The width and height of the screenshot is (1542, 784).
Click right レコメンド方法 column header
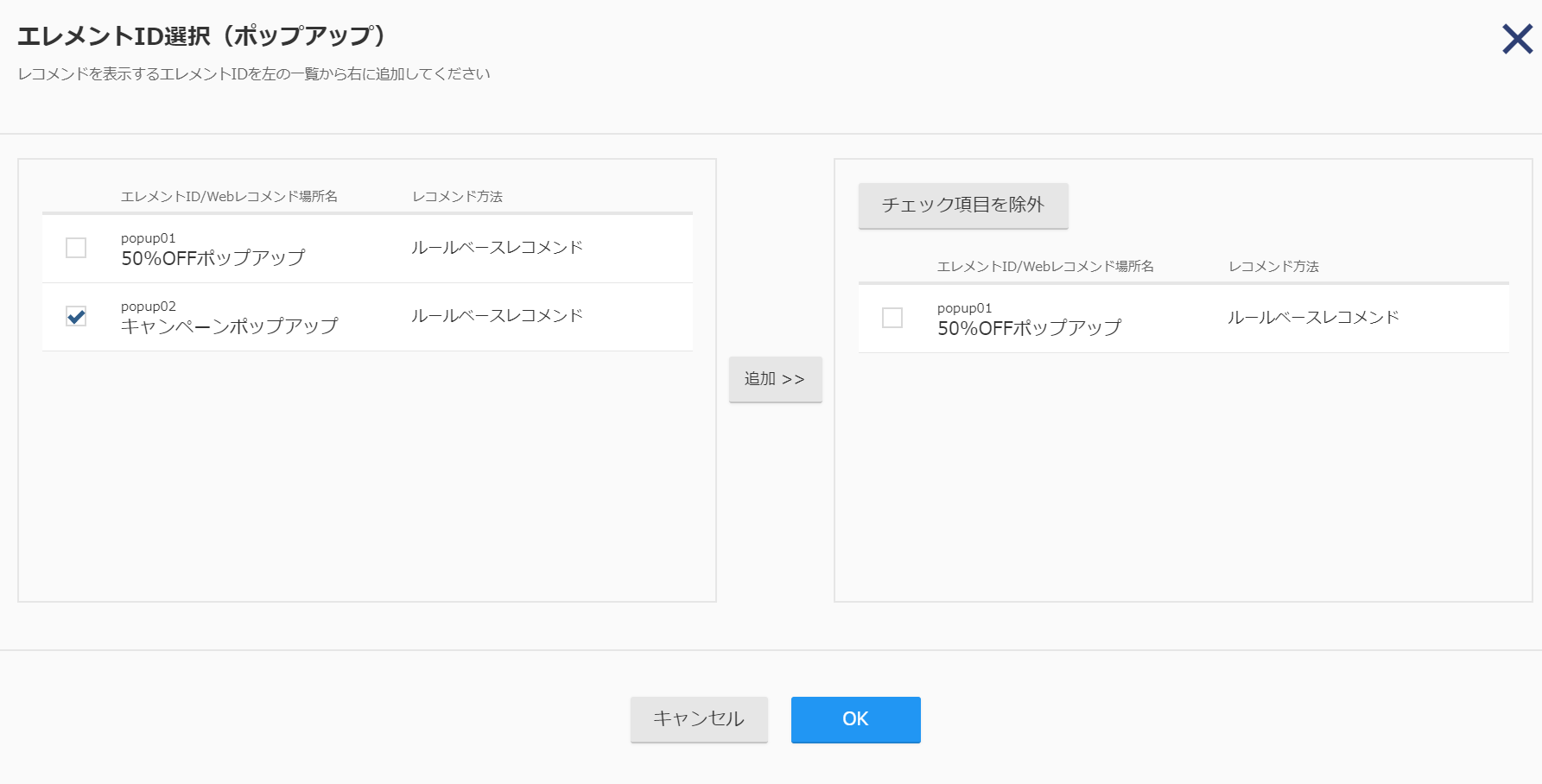point(1274,267)
